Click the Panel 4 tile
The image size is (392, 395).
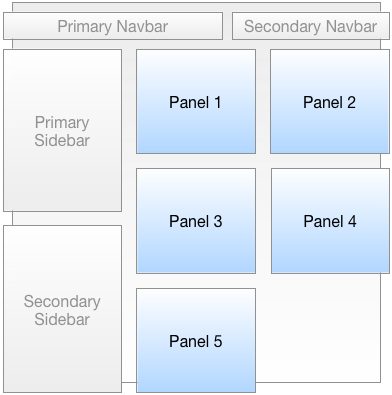pos(330,221)
